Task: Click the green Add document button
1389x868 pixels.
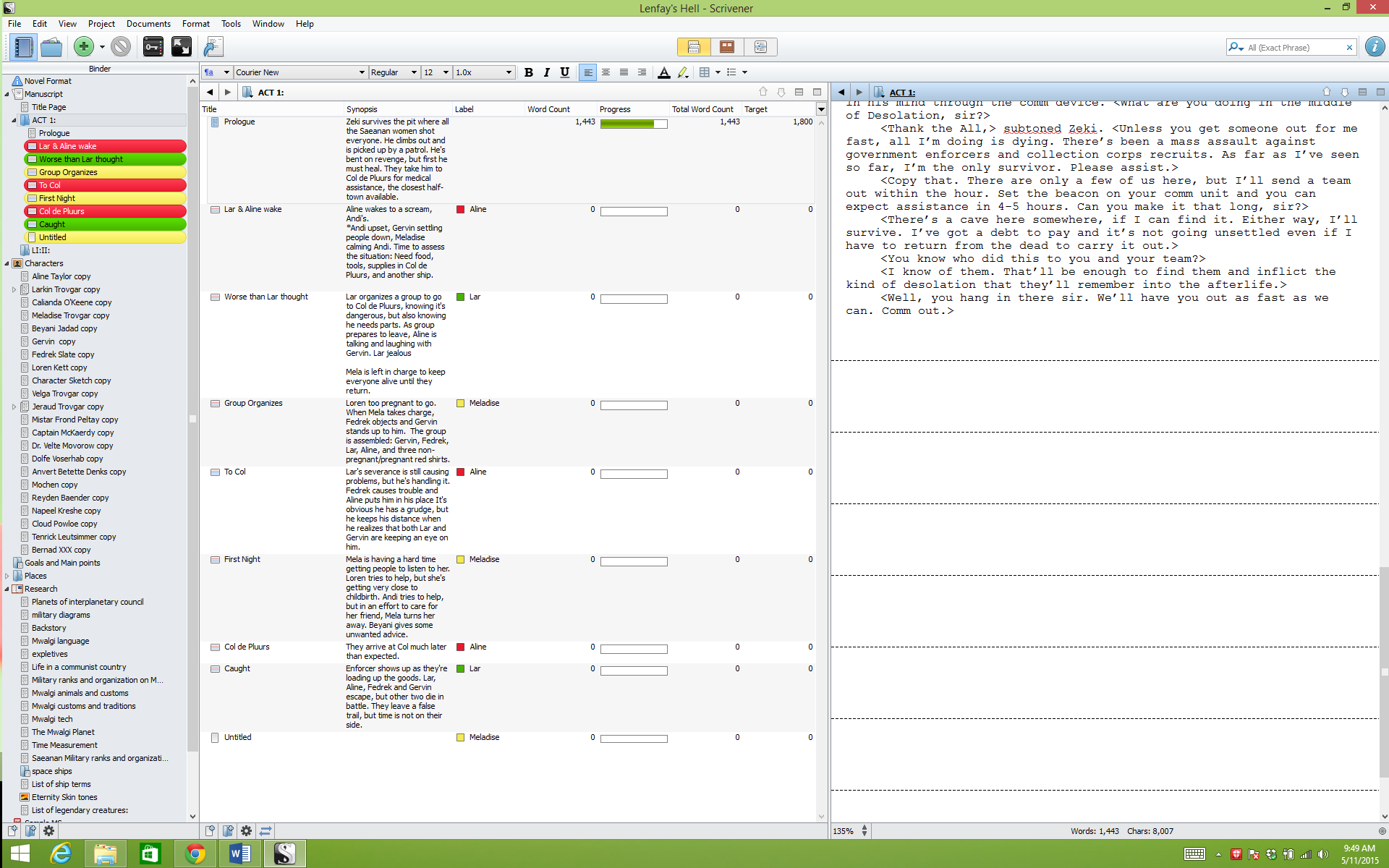Action: (x=84, y=47)
